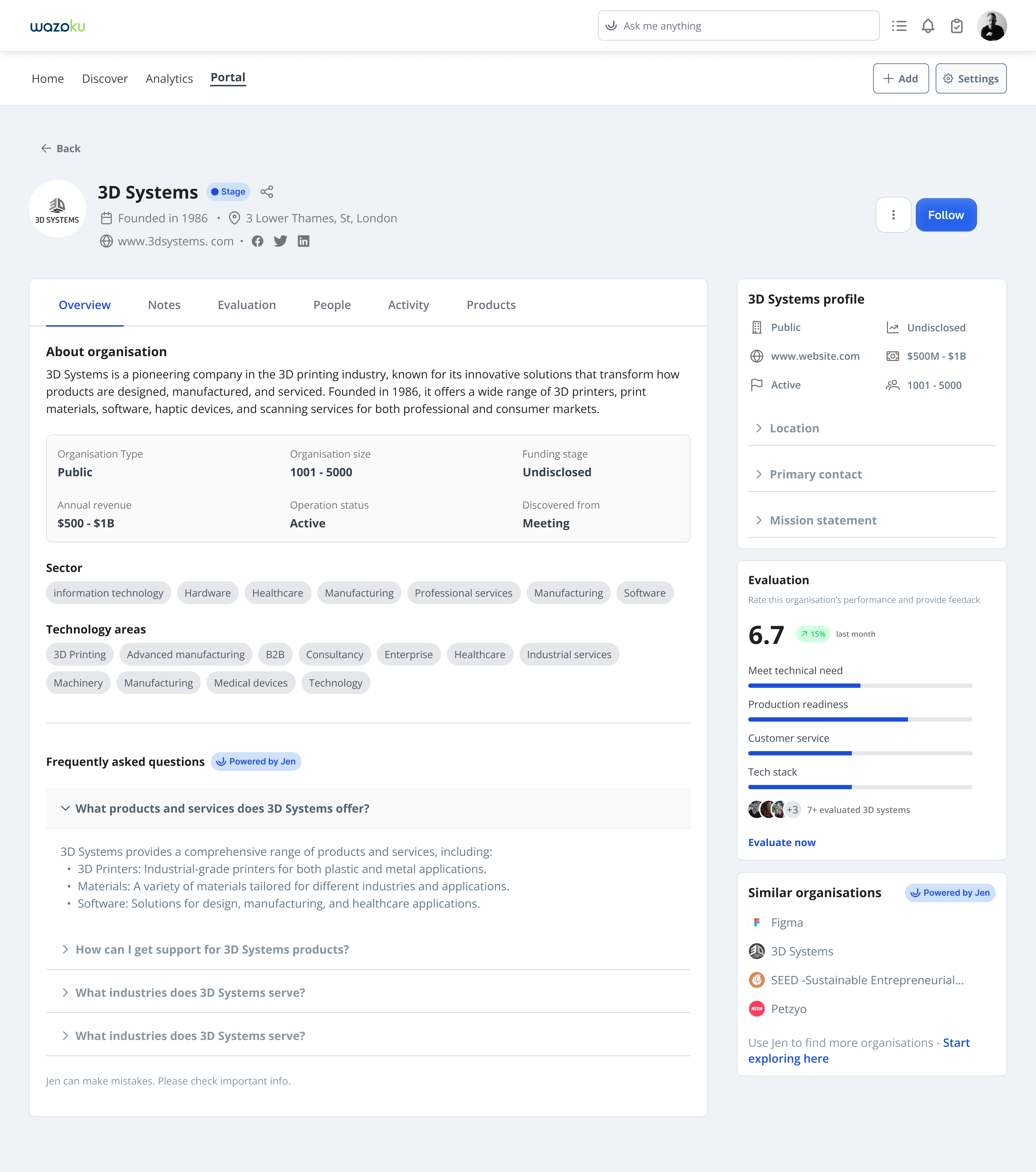1036x1172 pixels.
Task: Open the clipboard tasks icon
Action: (x=956, y=26)
